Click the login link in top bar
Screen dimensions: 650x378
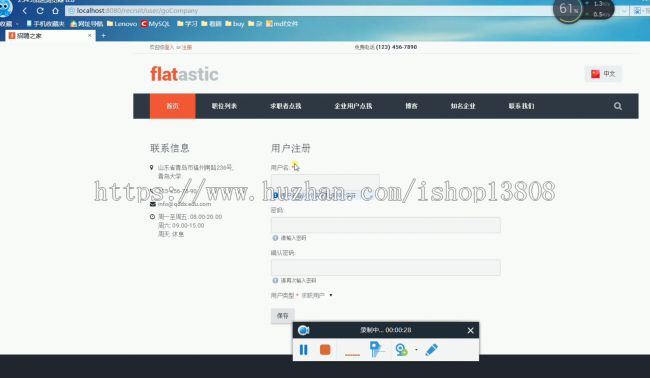169,47
